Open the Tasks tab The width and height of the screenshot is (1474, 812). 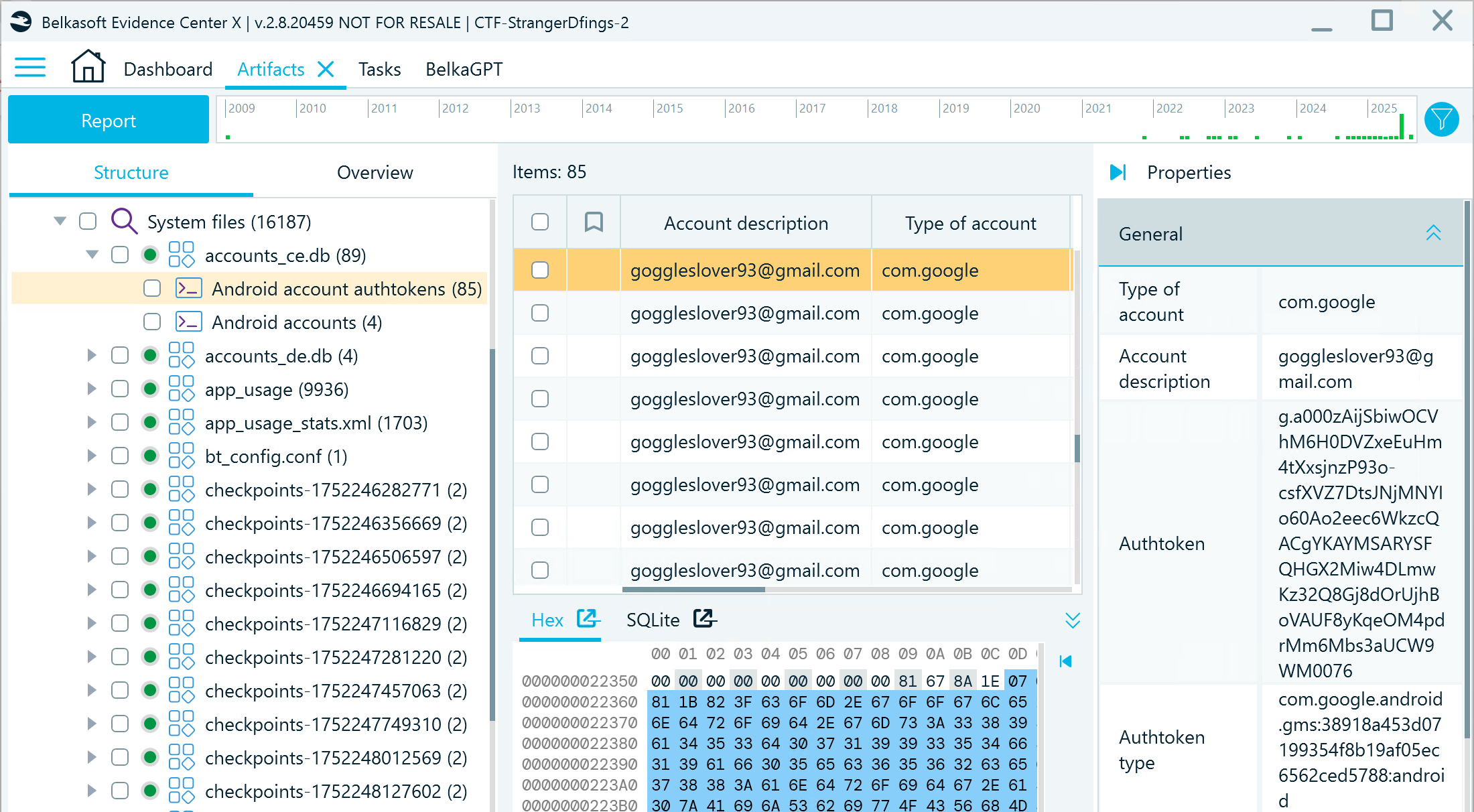click(x=379, y=69)
